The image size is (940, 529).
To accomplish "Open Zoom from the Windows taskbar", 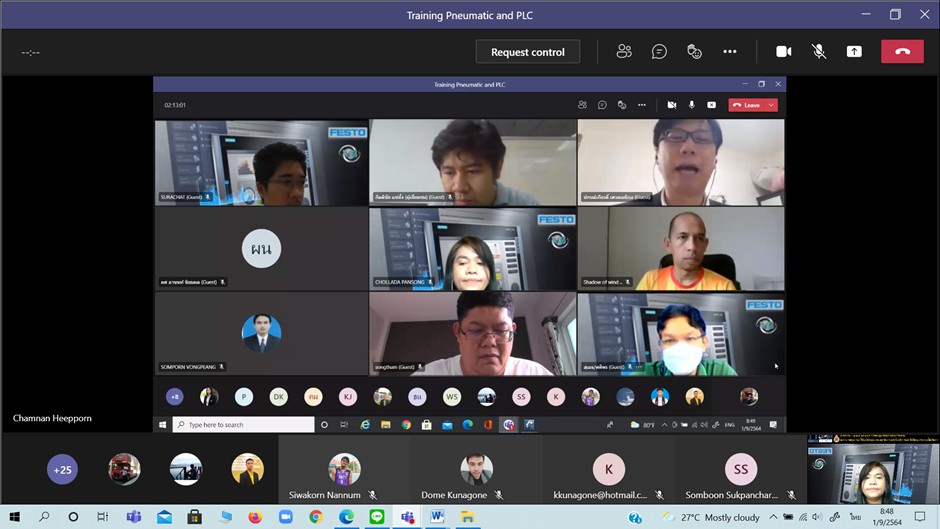I will point(285,517).
